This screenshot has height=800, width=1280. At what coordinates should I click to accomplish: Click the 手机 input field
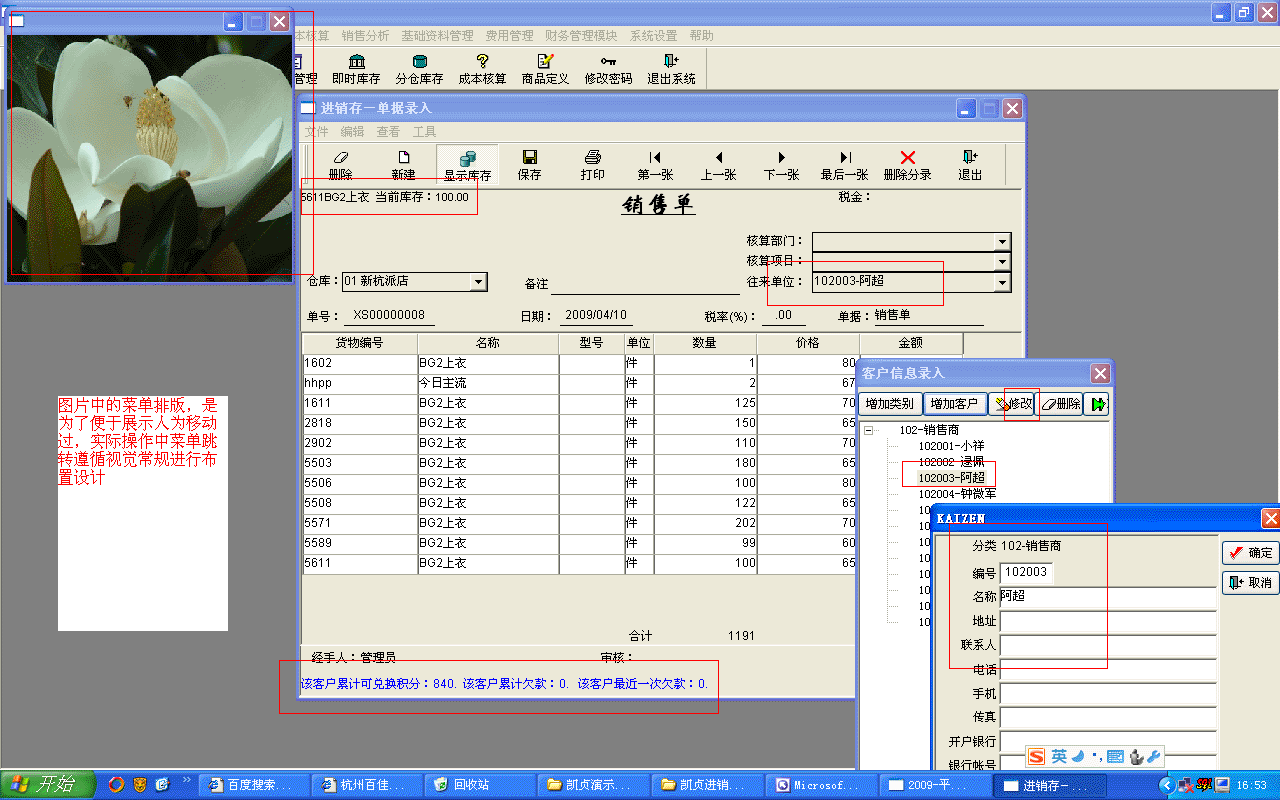tap(1108, 694)
